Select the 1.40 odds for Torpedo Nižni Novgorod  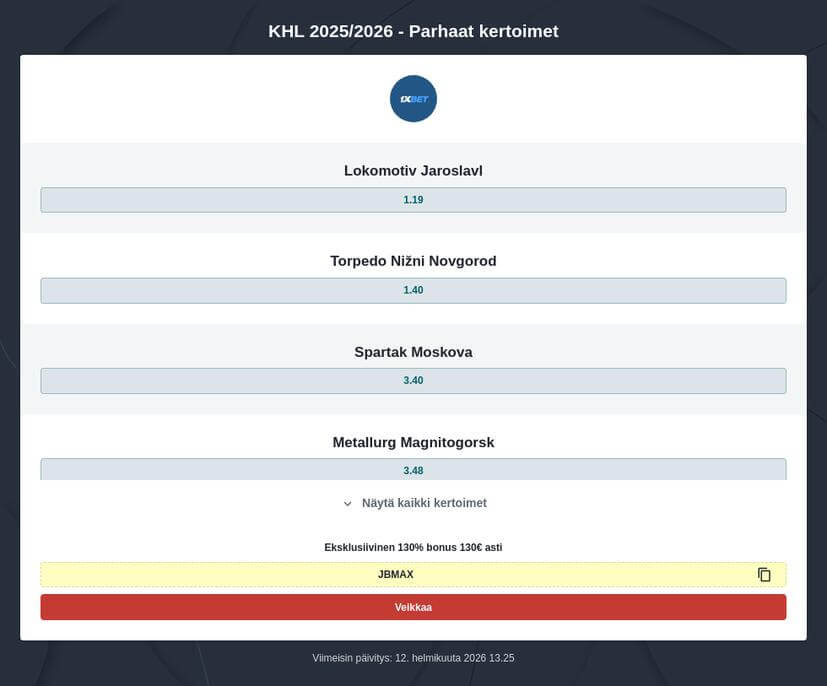point(413,290)
